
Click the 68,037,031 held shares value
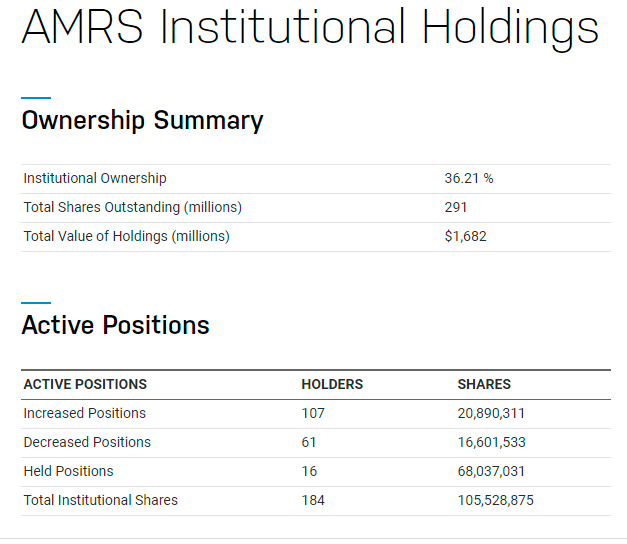pyautogui.click(x=491, y=471)
